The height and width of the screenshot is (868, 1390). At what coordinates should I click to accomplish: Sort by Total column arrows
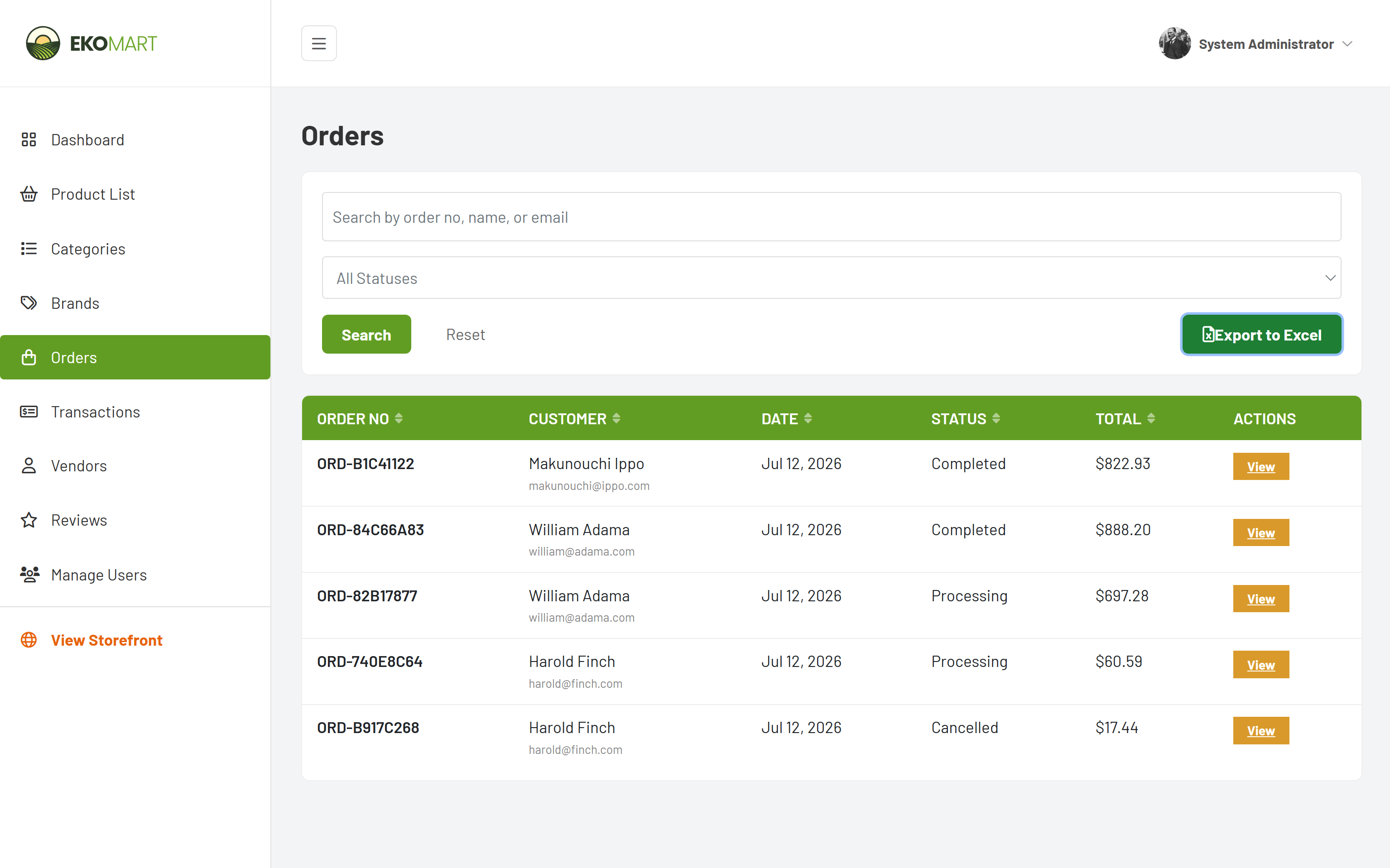tap(1151, 418)
